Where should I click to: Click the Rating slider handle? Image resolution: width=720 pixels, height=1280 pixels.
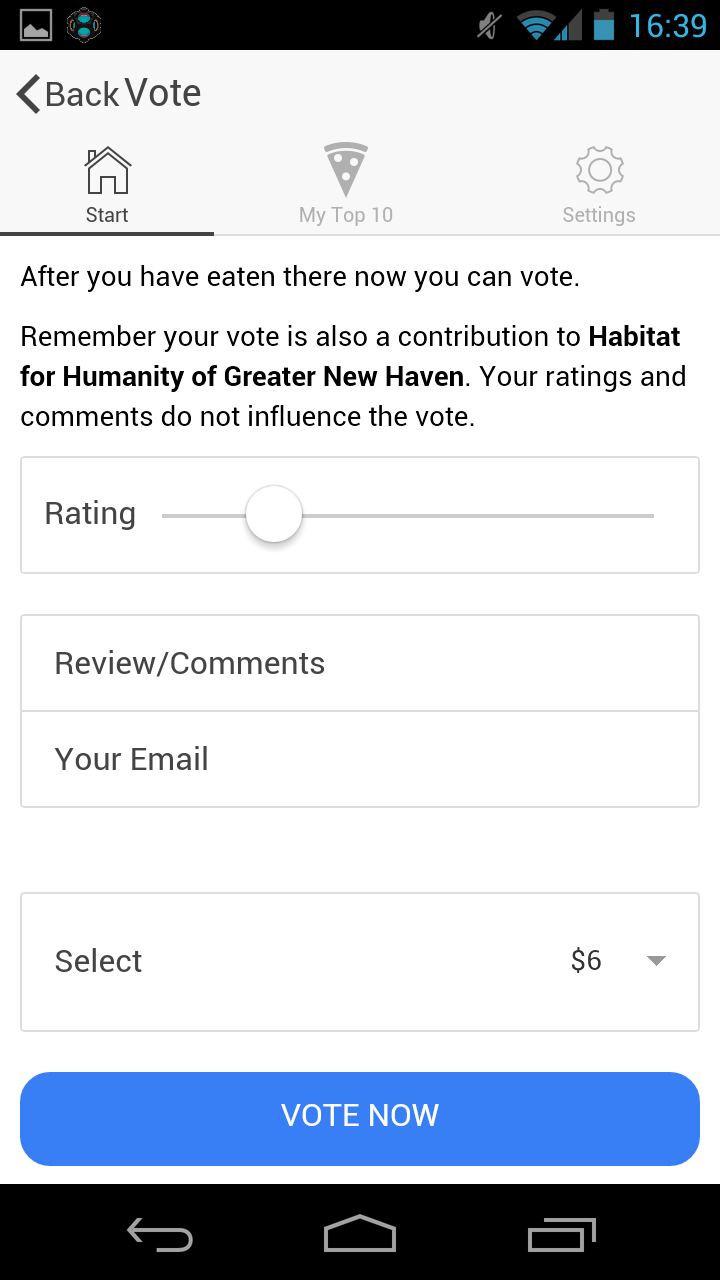tap(274, 514)
